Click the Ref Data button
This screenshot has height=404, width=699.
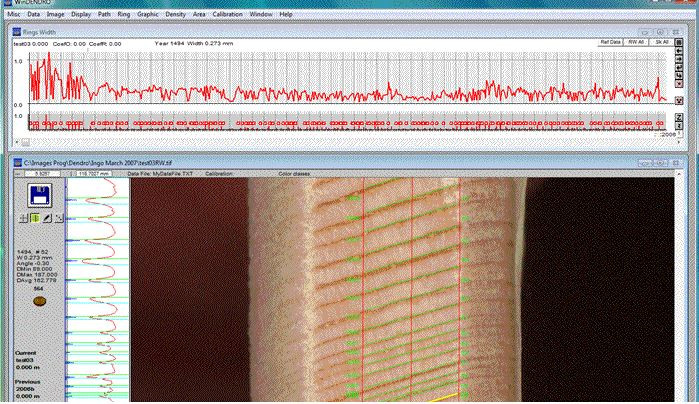click(x=610, y=42)
